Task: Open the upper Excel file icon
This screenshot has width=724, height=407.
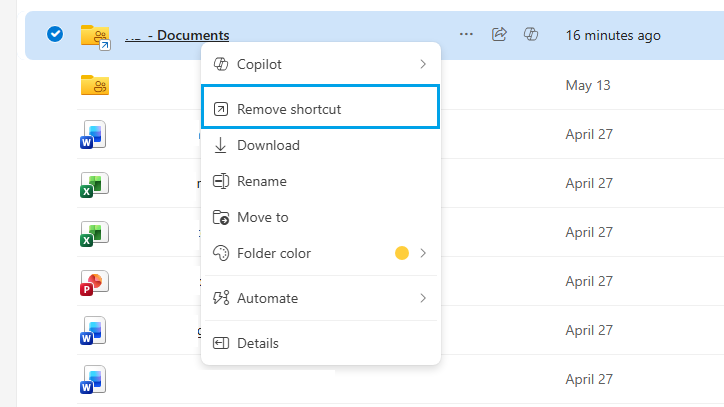Action: click(94, 184)
